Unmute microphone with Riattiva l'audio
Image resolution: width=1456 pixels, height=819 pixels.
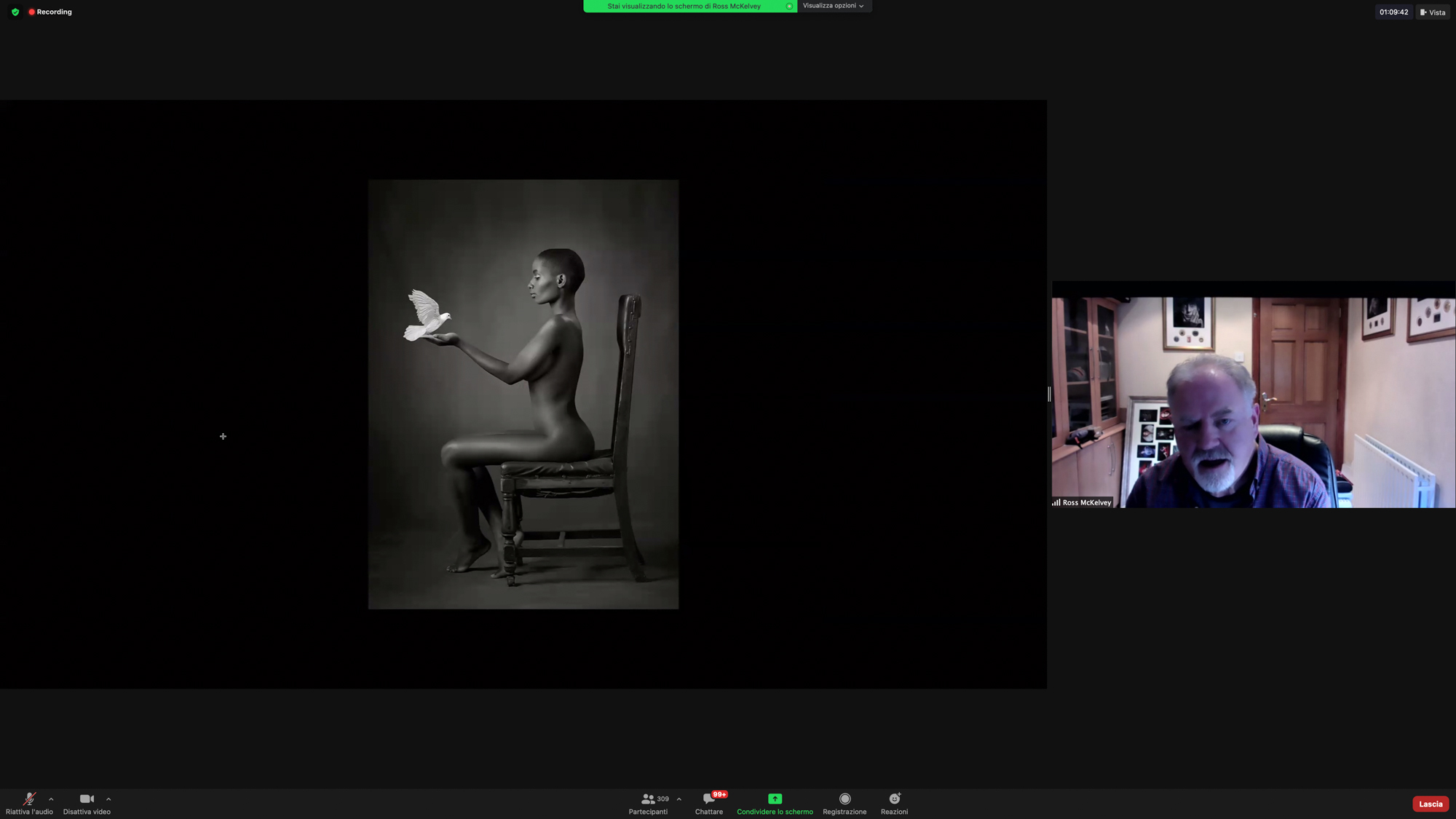click(x=29, y=802)
